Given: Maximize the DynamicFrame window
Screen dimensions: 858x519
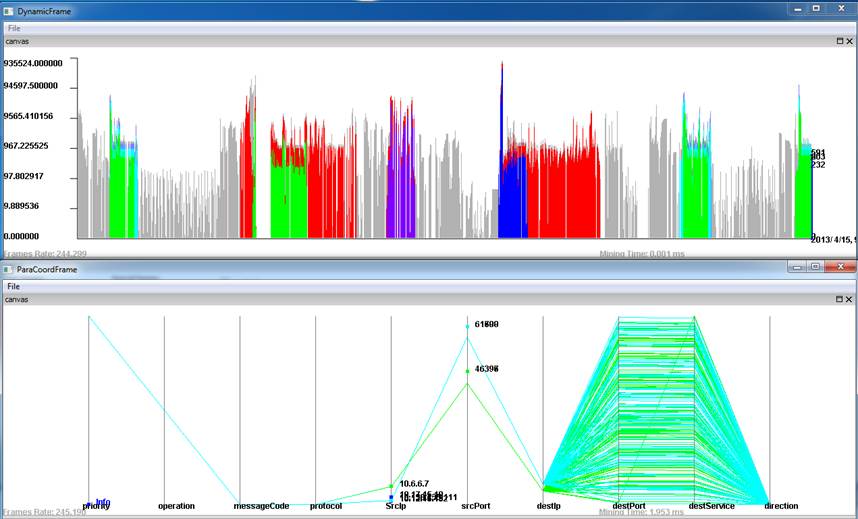Looking at the screenshot, I should 816,8.
